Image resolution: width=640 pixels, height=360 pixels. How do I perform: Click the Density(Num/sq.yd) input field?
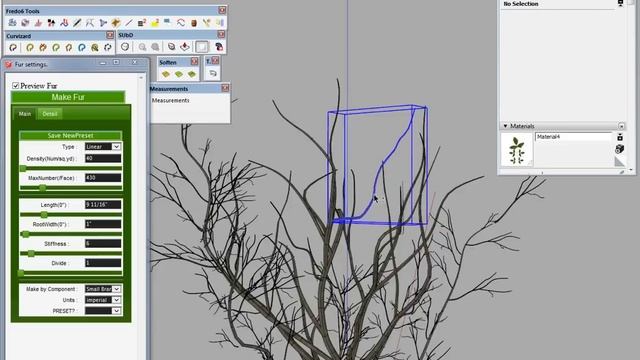(x=103, y=158)
